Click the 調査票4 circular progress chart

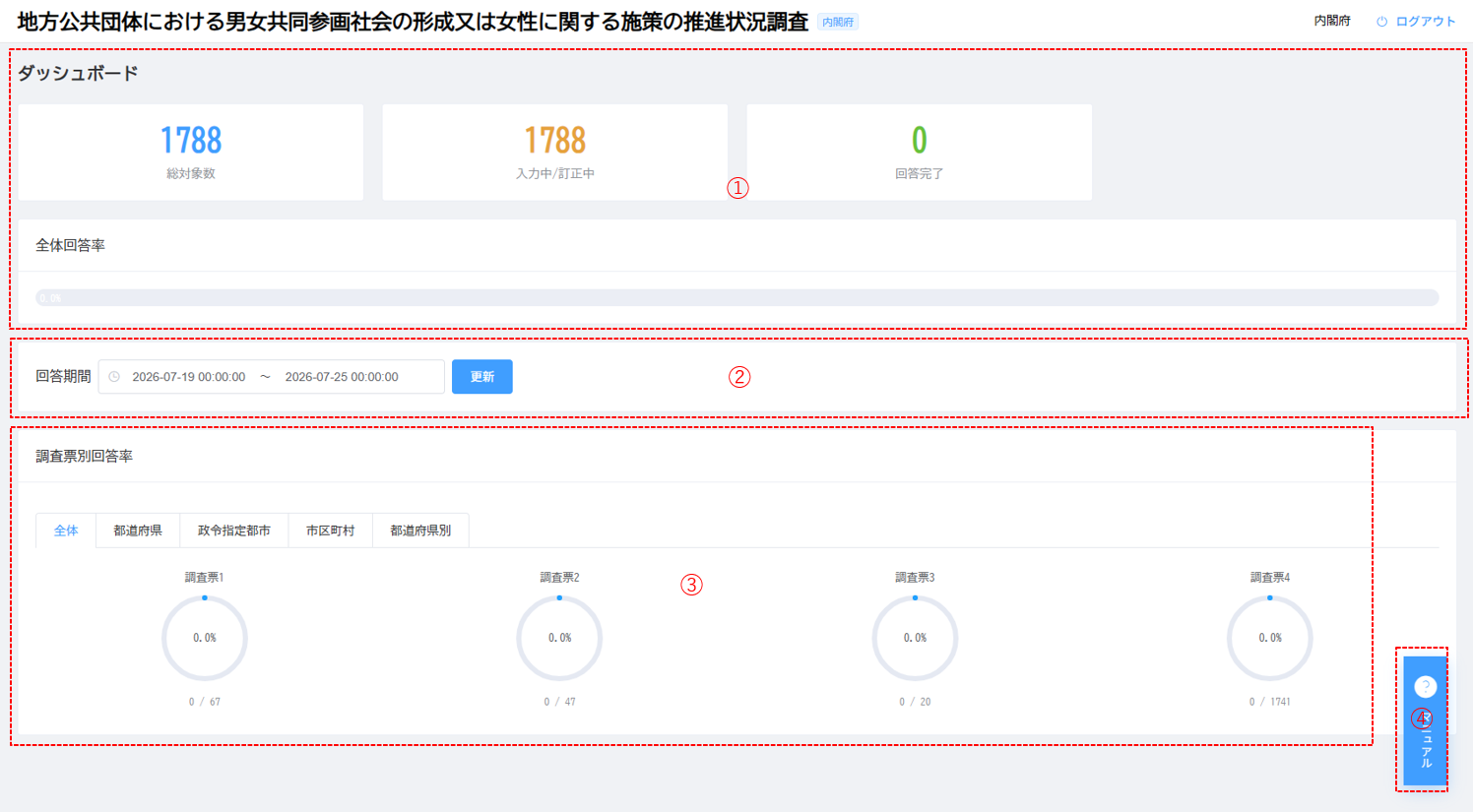click(x=1270, y=638)
